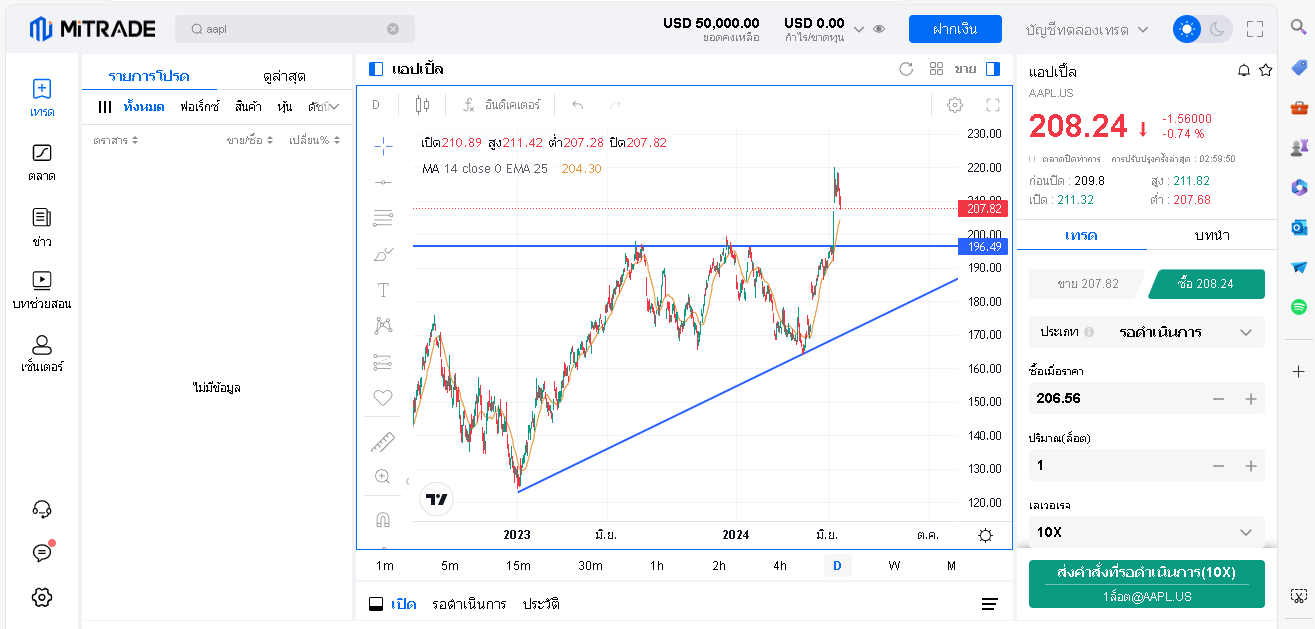Expand the demo account menu
This screenshot has height=629, width=1315.
tap(1086, 30)
